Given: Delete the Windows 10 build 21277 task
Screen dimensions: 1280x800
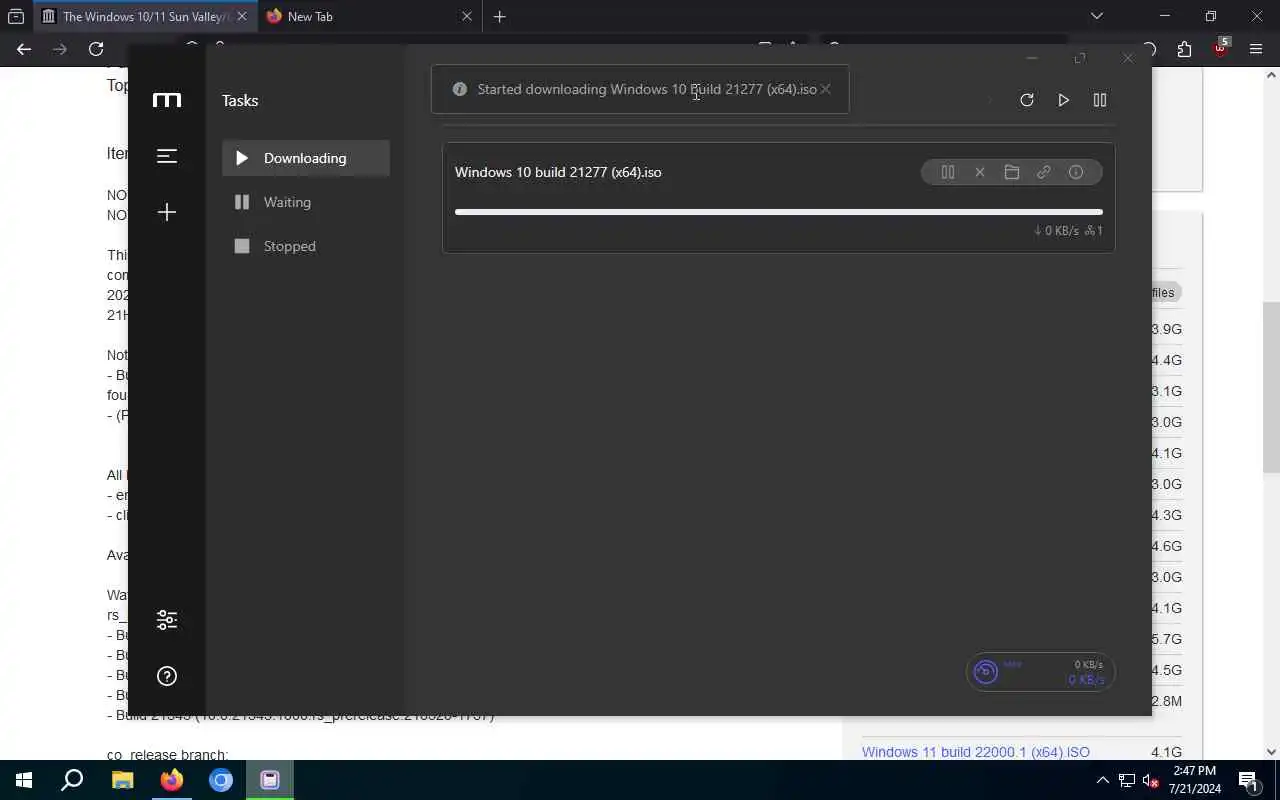Looking at the screenshot, I should tap(980, 172).
